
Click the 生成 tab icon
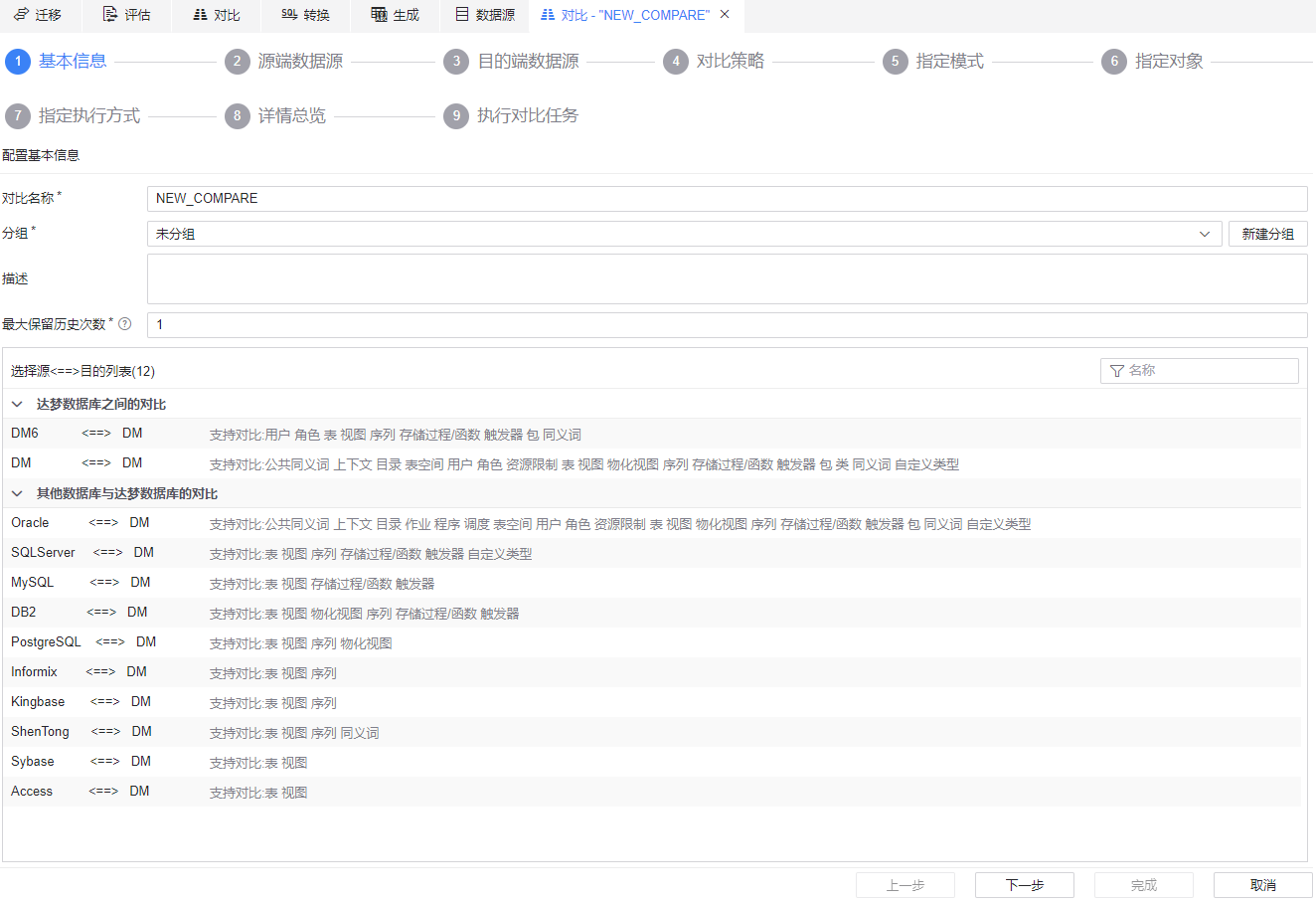point(379,15)
